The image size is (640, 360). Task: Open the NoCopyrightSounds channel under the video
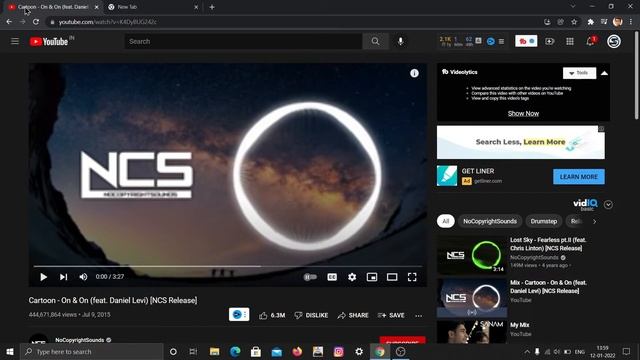80,340
